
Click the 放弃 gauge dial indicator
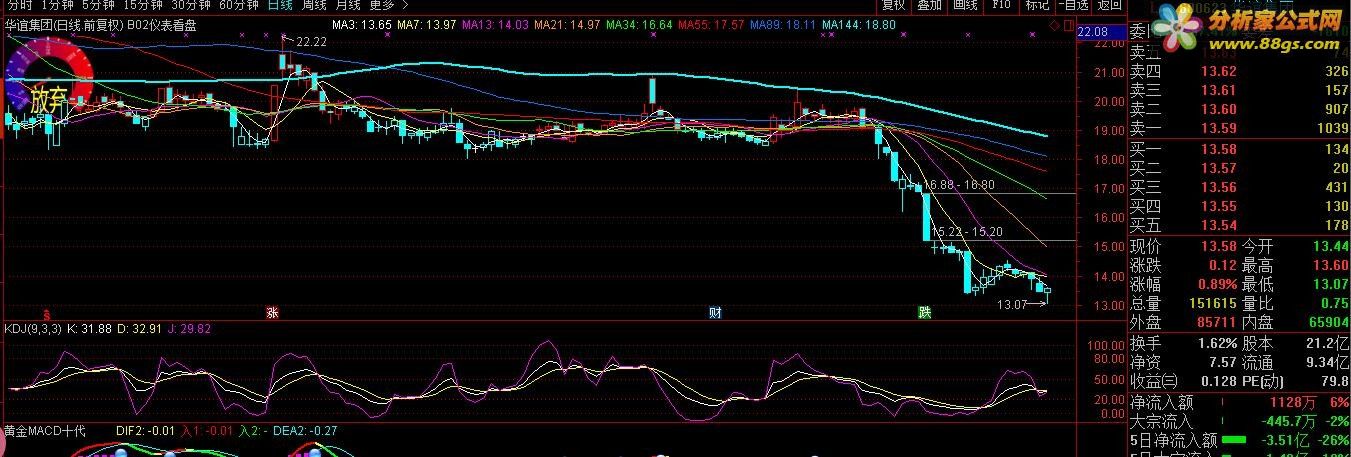pyautogui.click(x=48, y=83)
